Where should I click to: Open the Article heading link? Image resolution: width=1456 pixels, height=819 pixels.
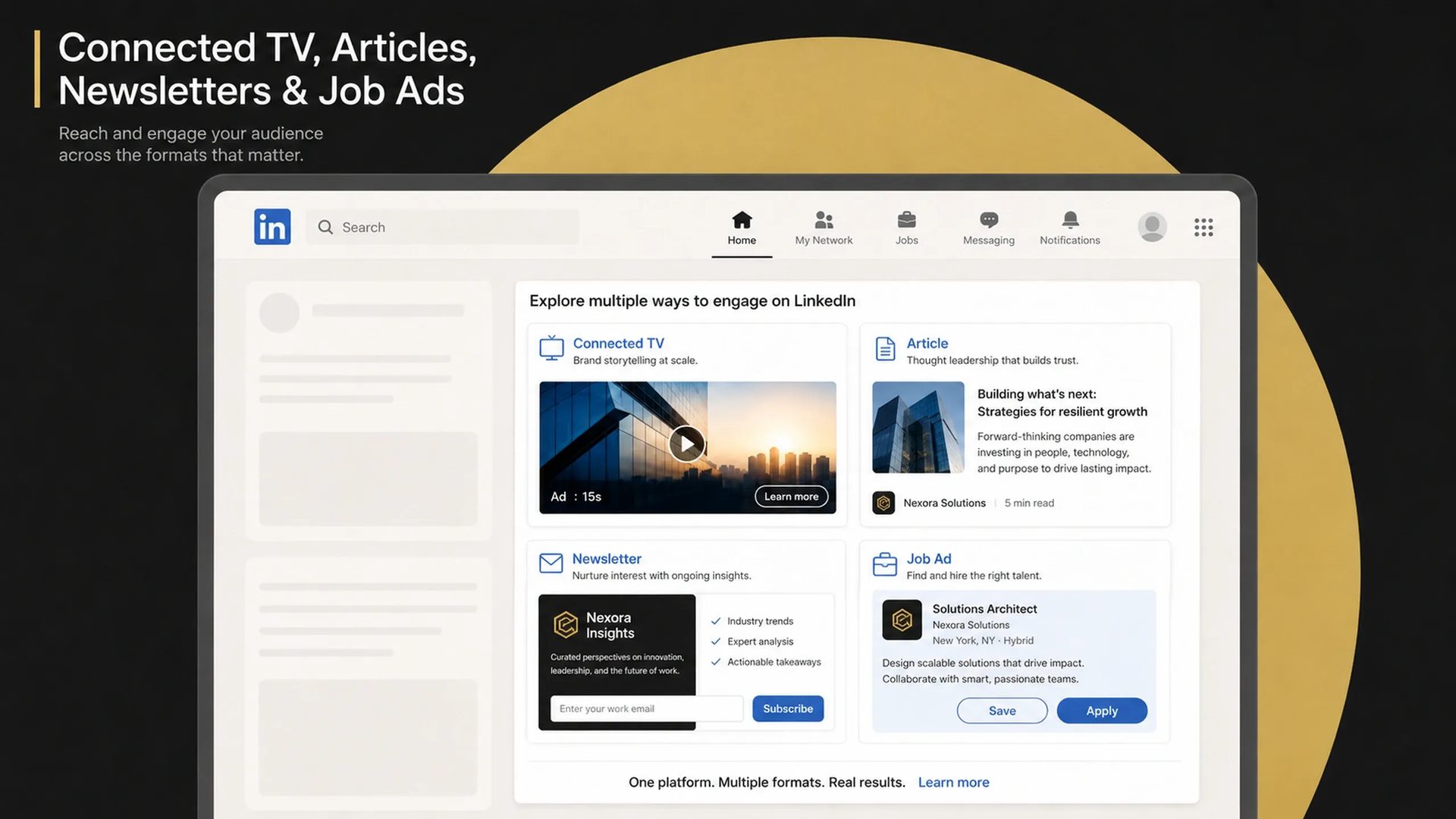[927, 344]
